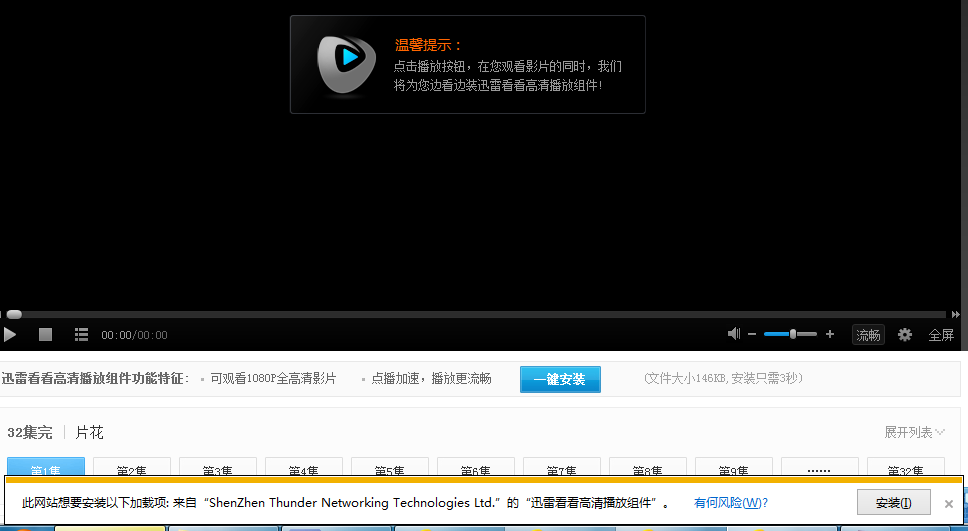
Task: Select episode 第7集
Action: (562, 467)
